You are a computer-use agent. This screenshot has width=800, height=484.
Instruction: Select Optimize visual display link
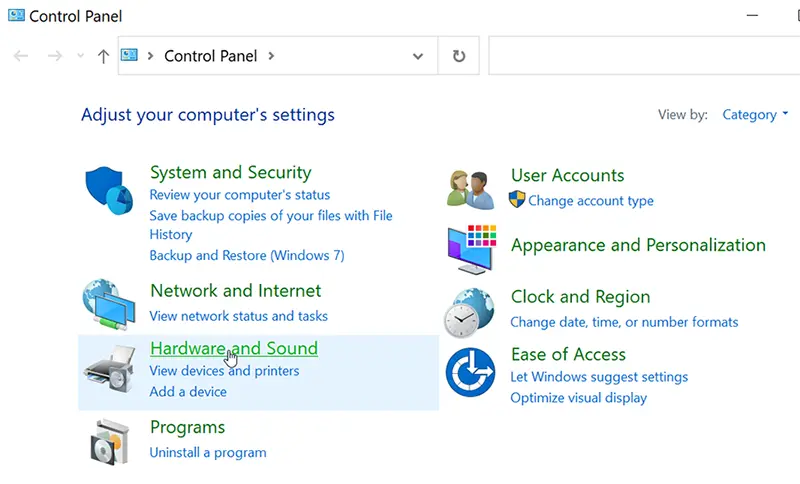click(x=579, y=398)
